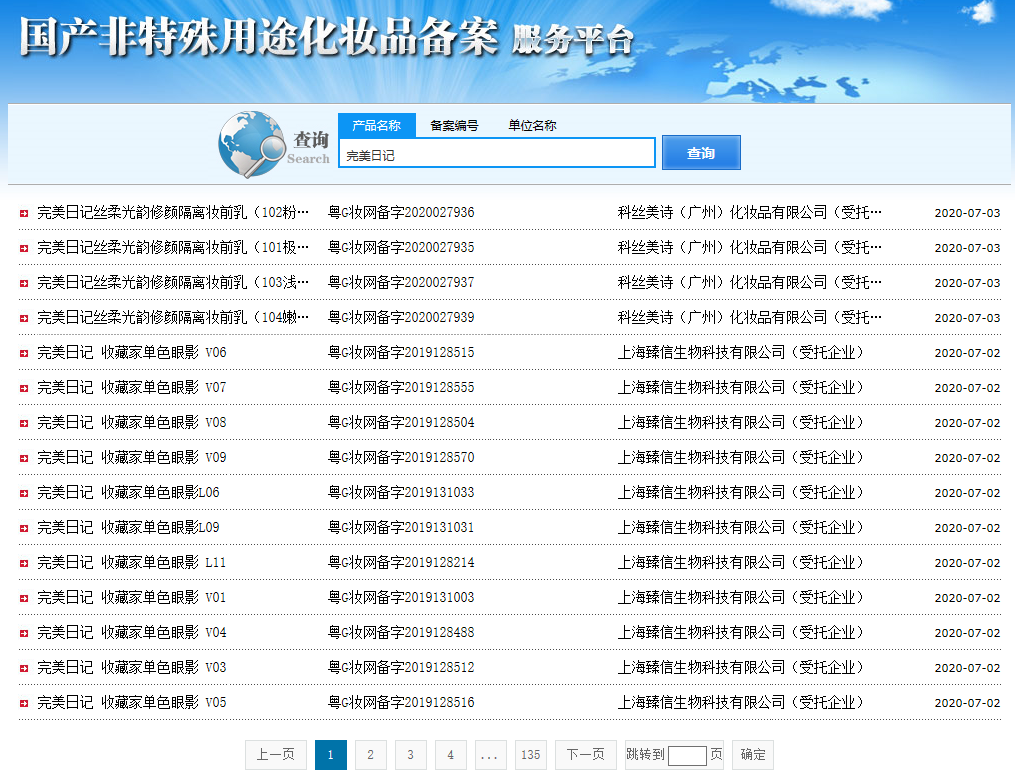Open product 完美日记 收藏家单色眼影 V07

point(131,387)
